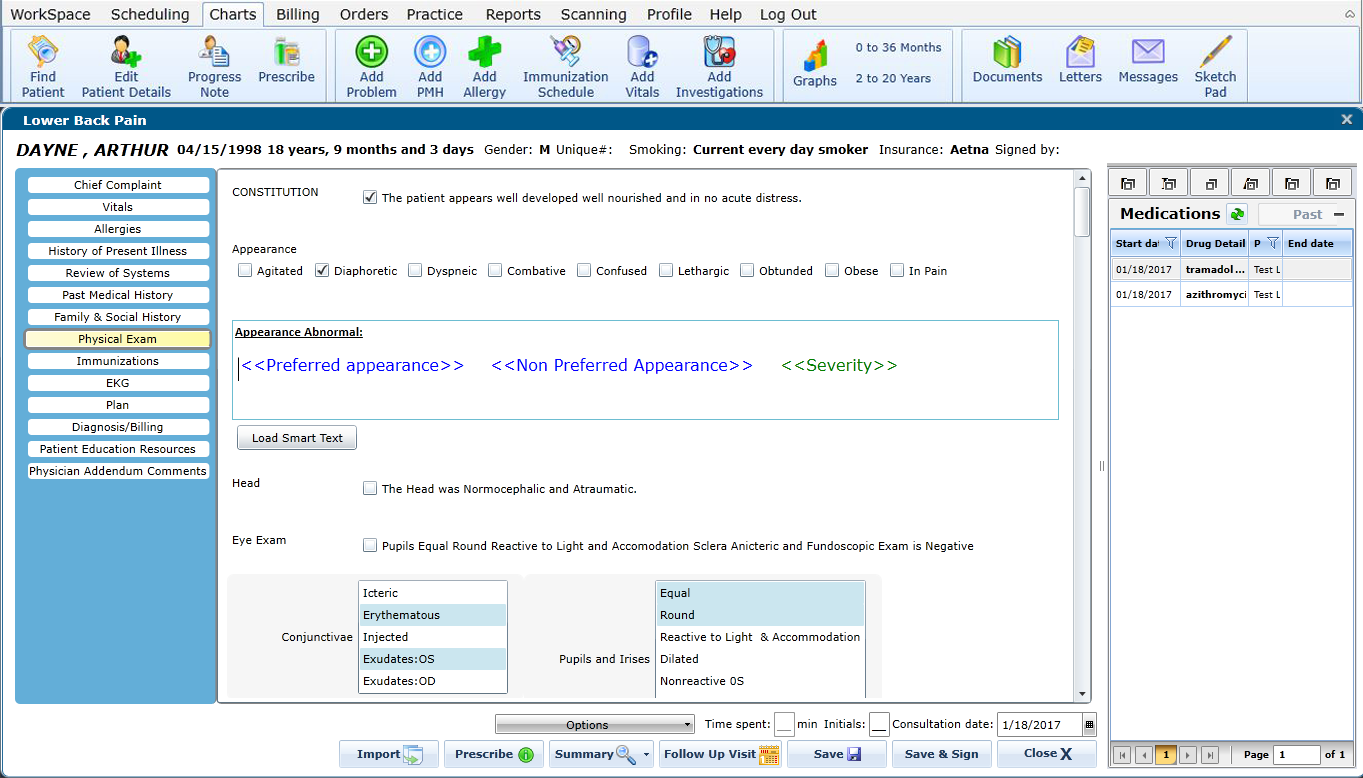Click the Add Vitals icon
The image size is (1363, 778).
click(x=641, y=64)
